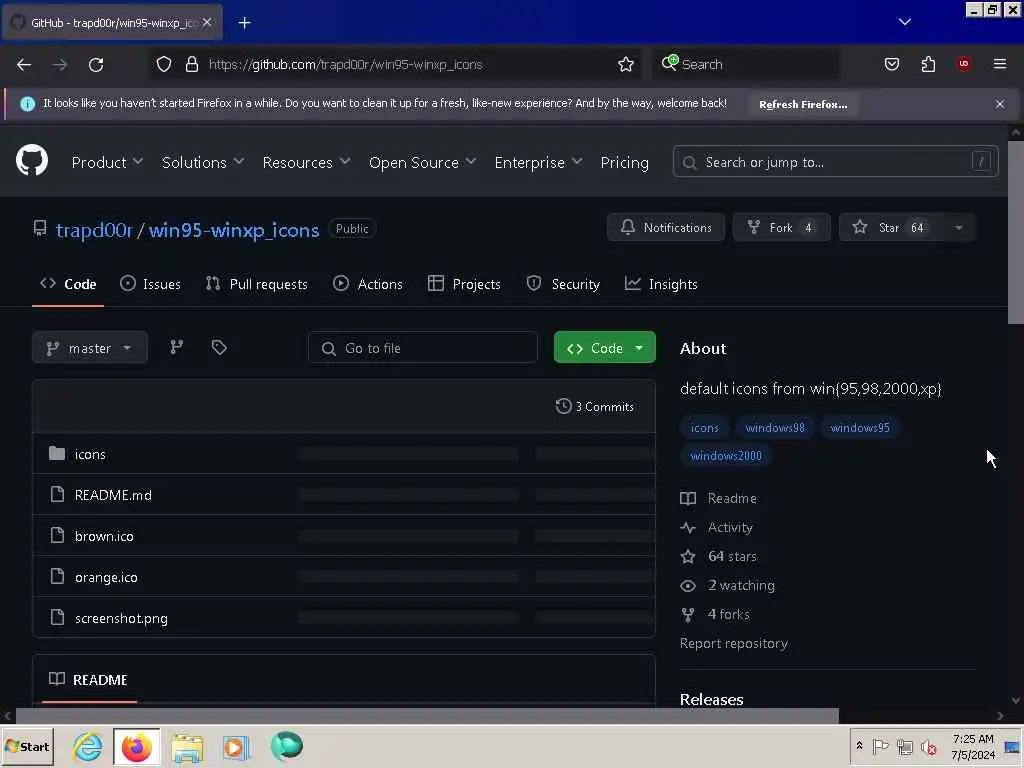1024x768 pixels.
Task: Switch to the Actions tab
Action: click(x=368, y=284)
